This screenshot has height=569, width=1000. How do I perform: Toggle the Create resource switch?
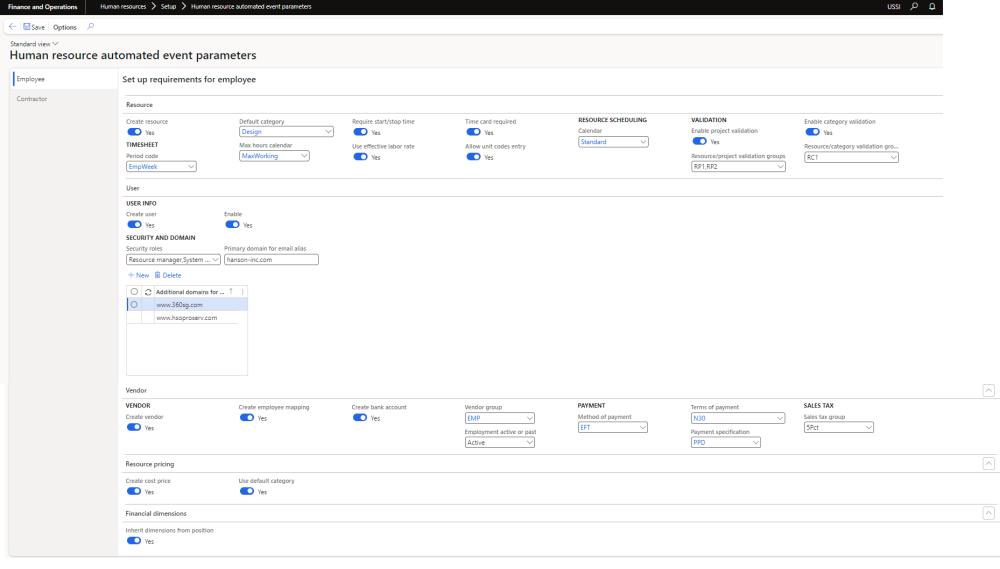134,132
